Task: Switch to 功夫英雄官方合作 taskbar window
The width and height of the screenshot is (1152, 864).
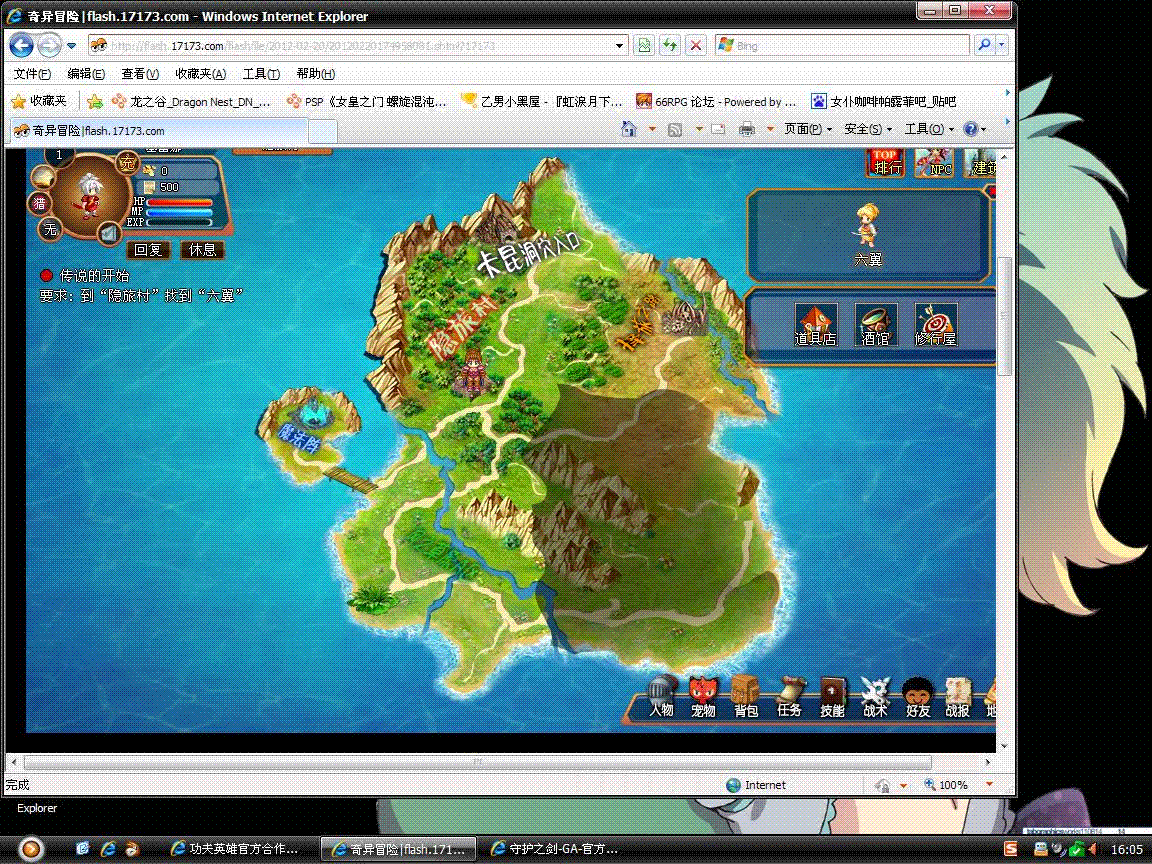Action: (234, 849)
